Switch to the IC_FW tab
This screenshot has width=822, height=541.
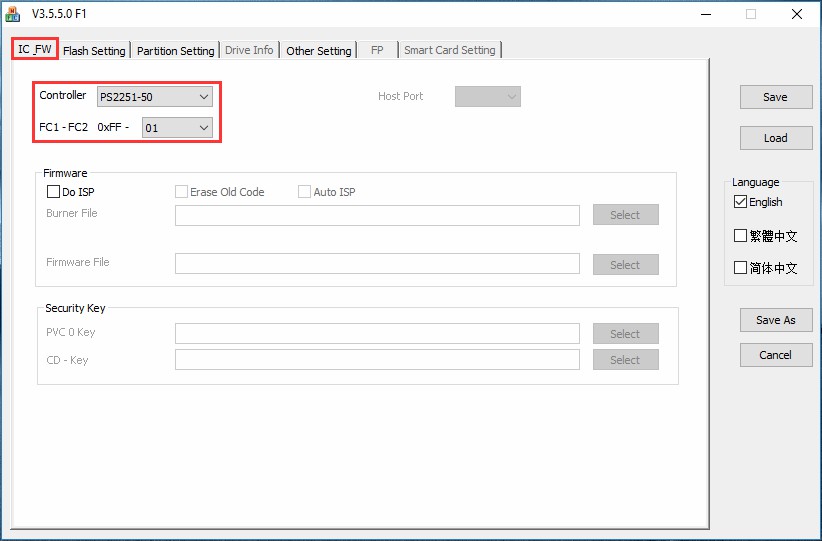(35, 49)
